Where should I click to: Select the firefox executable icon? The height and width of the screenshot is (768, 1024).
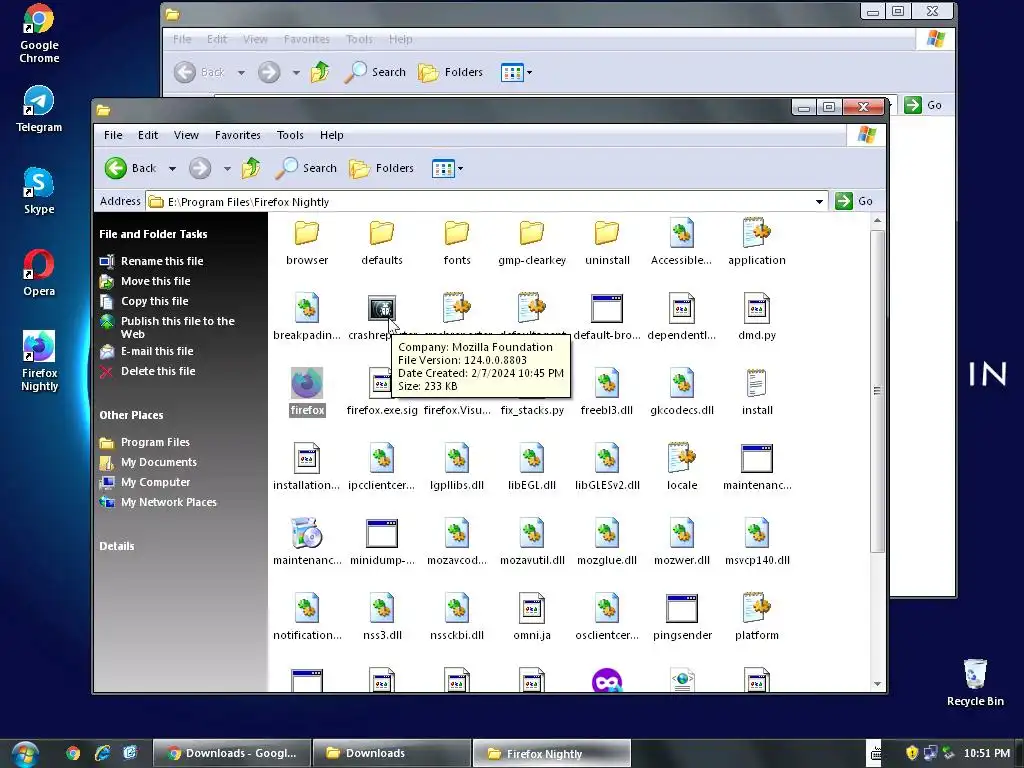tap(307, 383)
